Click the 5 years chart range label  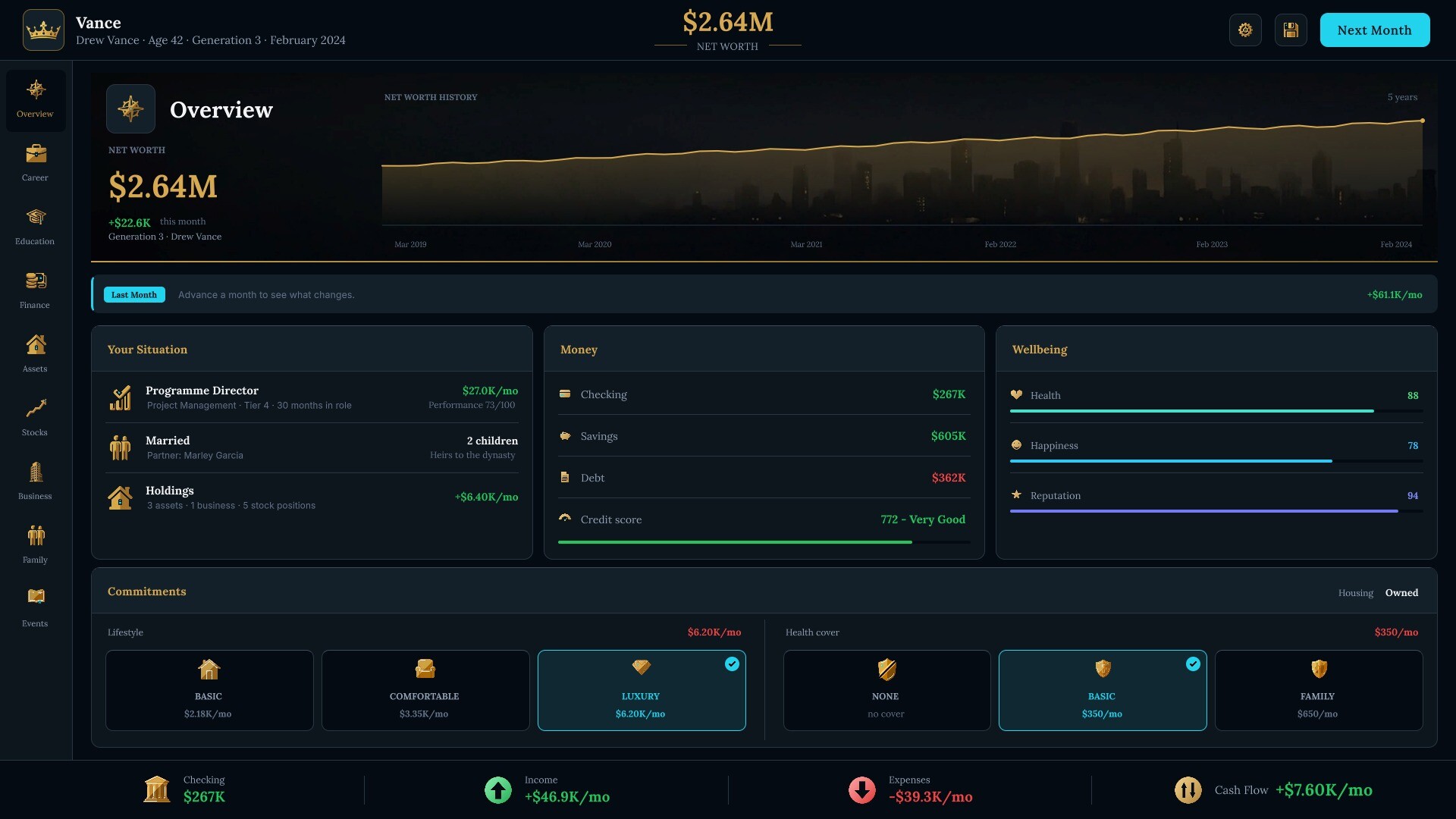[1402, 97]
